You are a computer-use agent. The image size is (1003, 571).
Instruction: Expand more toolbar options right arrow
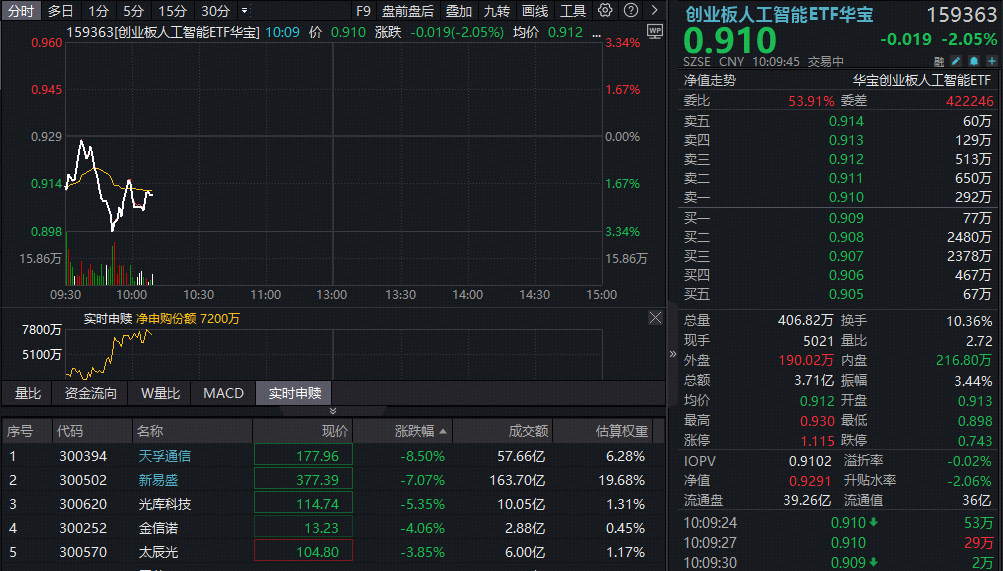coord(654,11)
